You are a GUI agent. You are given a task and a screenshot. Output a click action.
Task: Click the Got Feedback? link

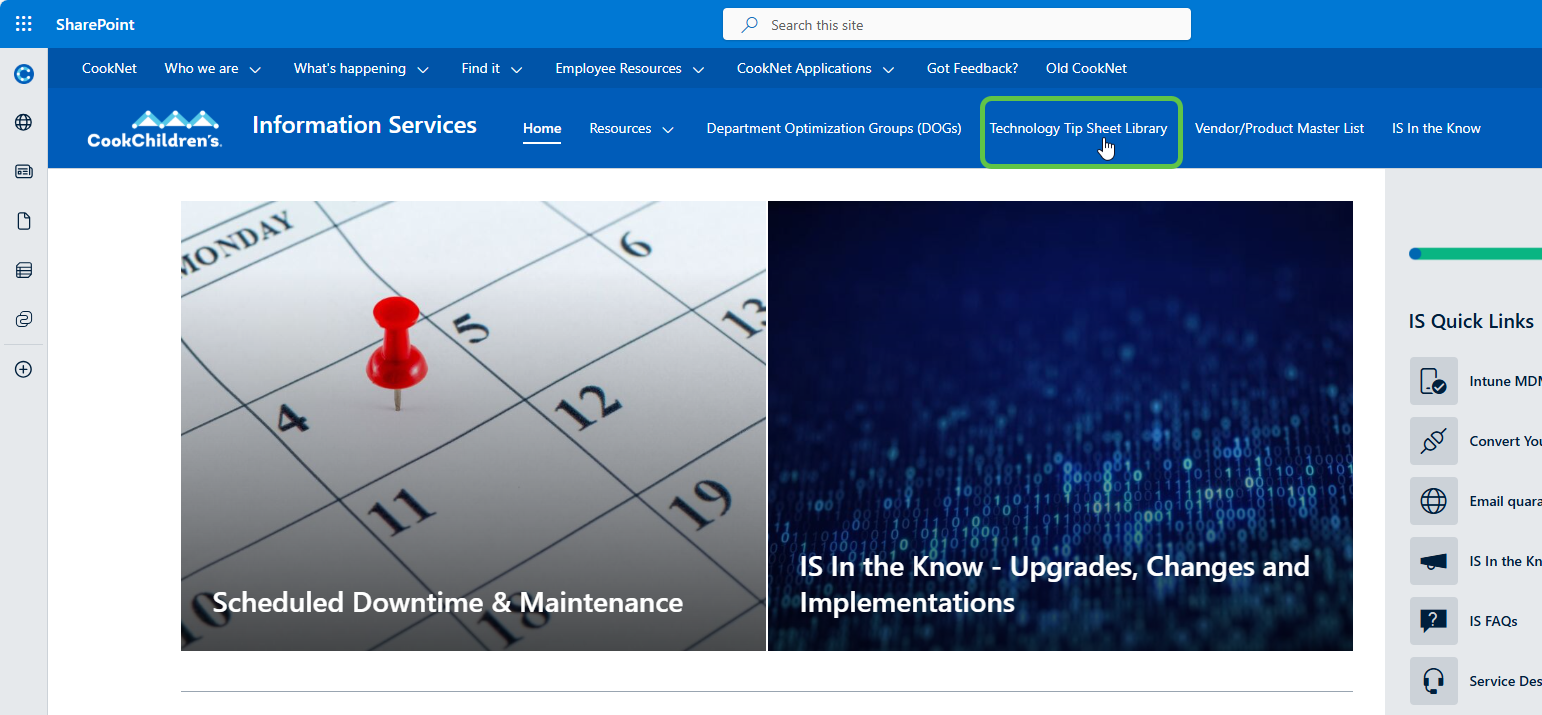tap(972, 69)
